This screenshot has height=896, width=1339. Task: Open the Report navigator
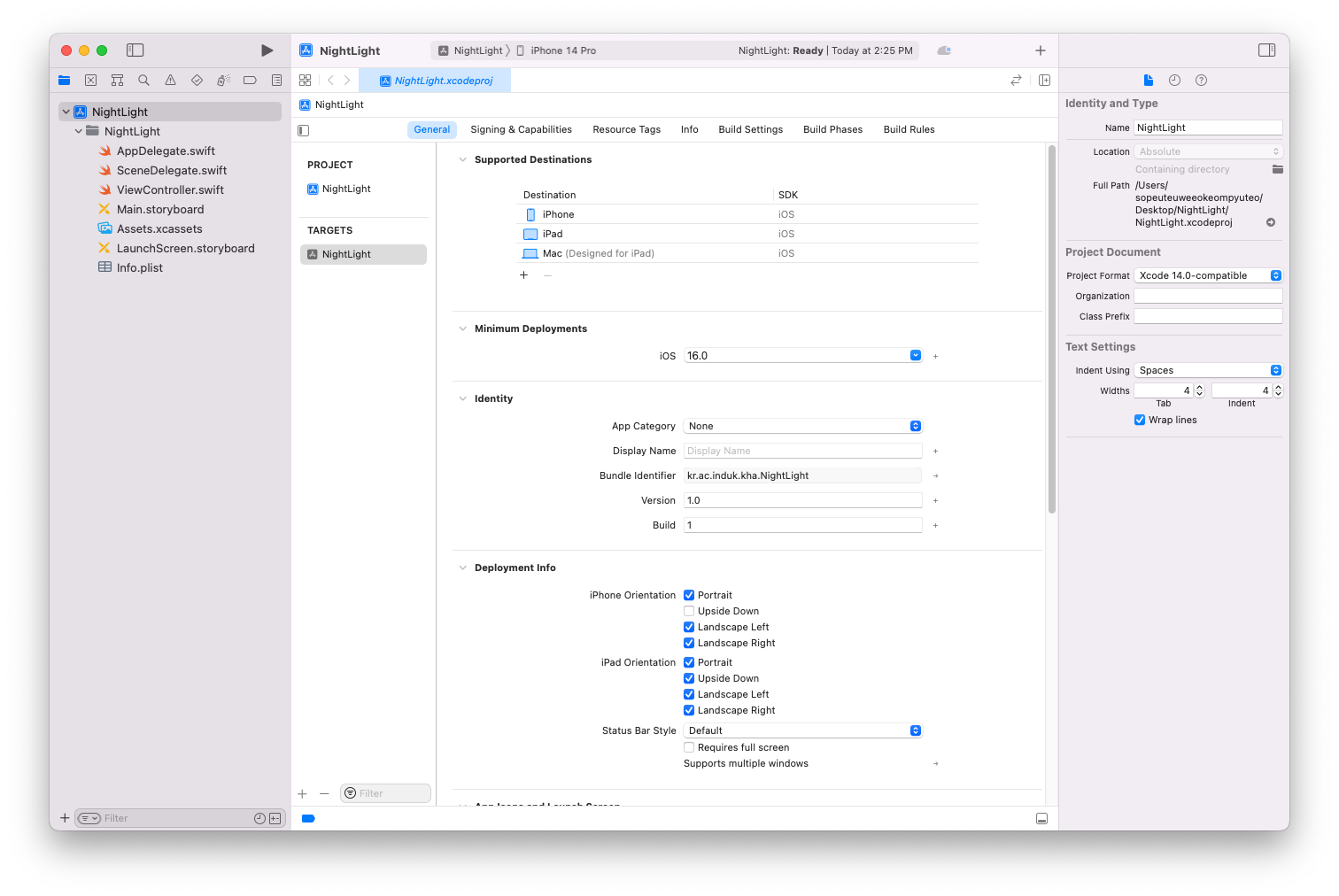(276, 81)
